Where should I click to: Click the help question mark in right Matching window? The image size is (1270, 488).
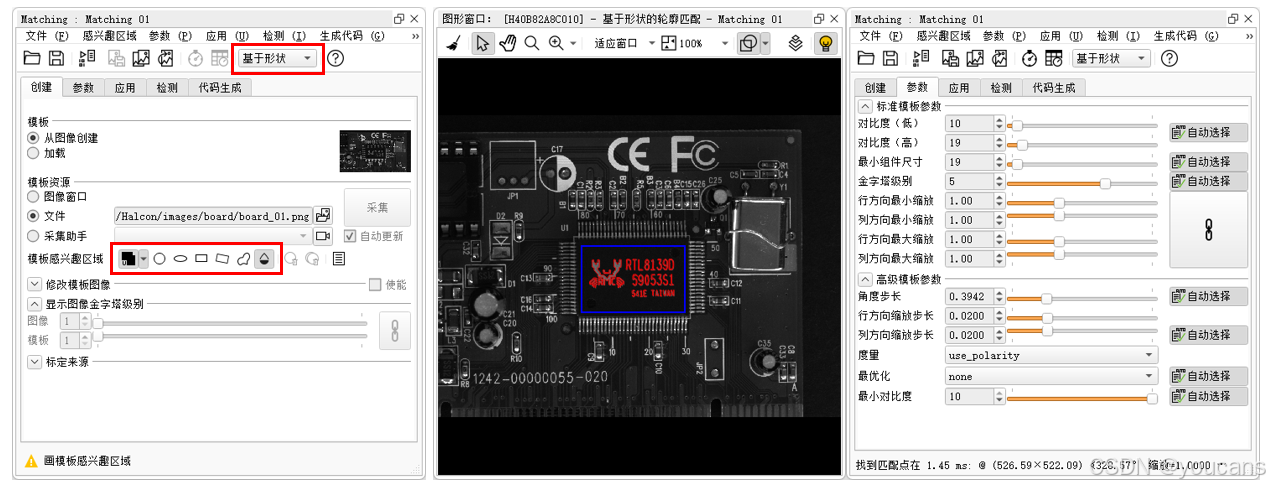click(x=1170, y=58)
